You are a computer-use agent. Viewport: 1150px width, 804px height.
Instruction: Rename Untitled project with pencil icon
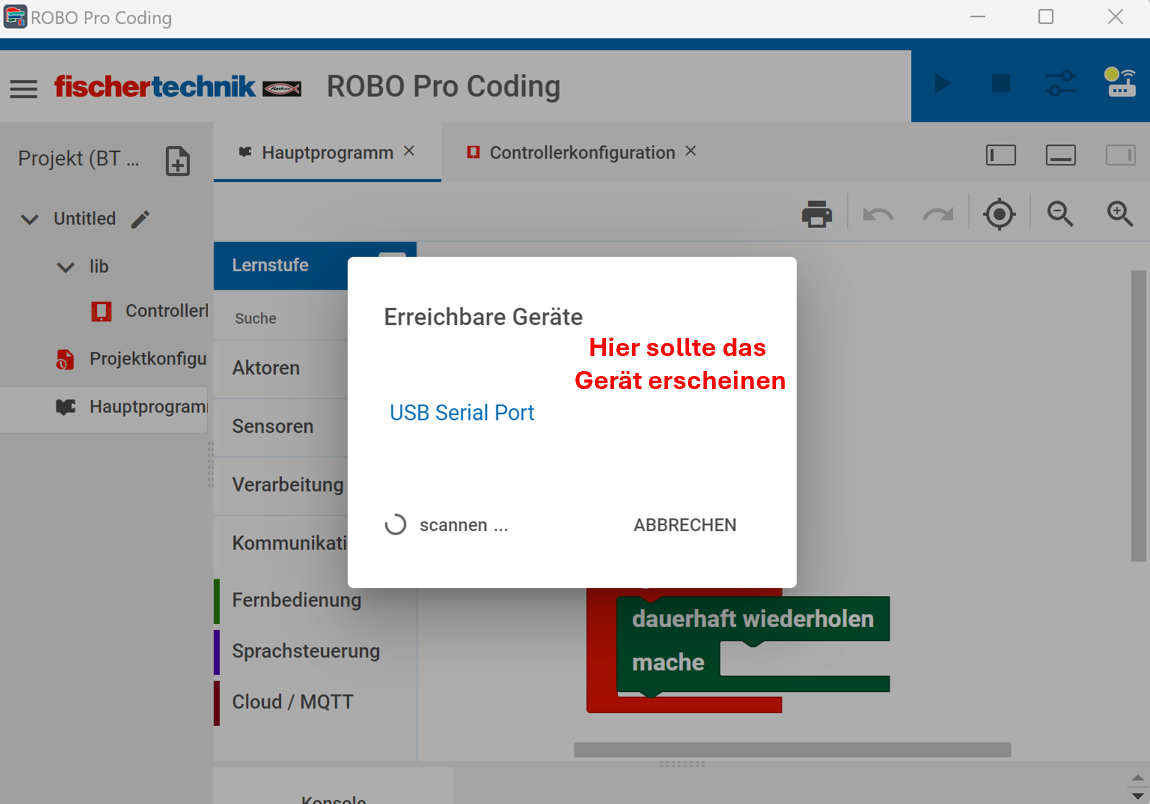click(x=140, y=219)
